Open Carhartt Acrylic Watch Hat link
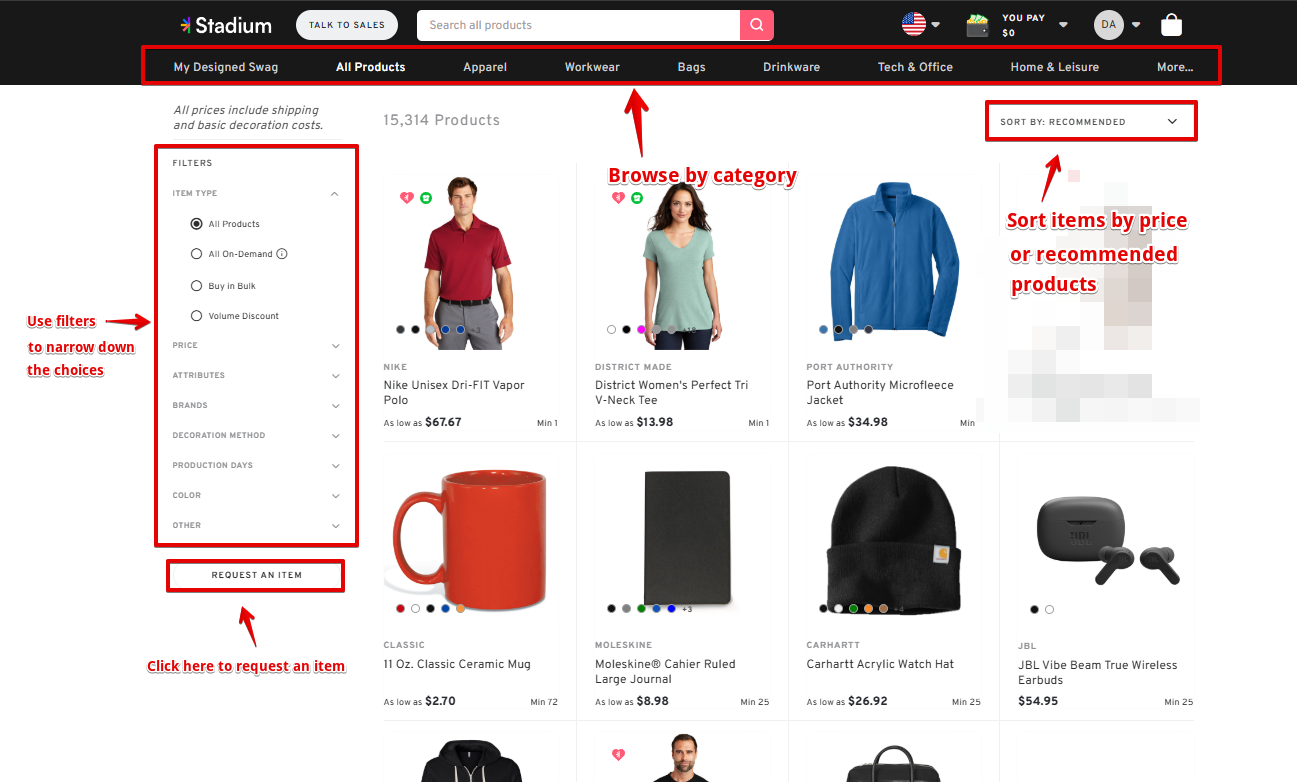The height and width of the screenshot is (782, 1297). coord(880,664)
